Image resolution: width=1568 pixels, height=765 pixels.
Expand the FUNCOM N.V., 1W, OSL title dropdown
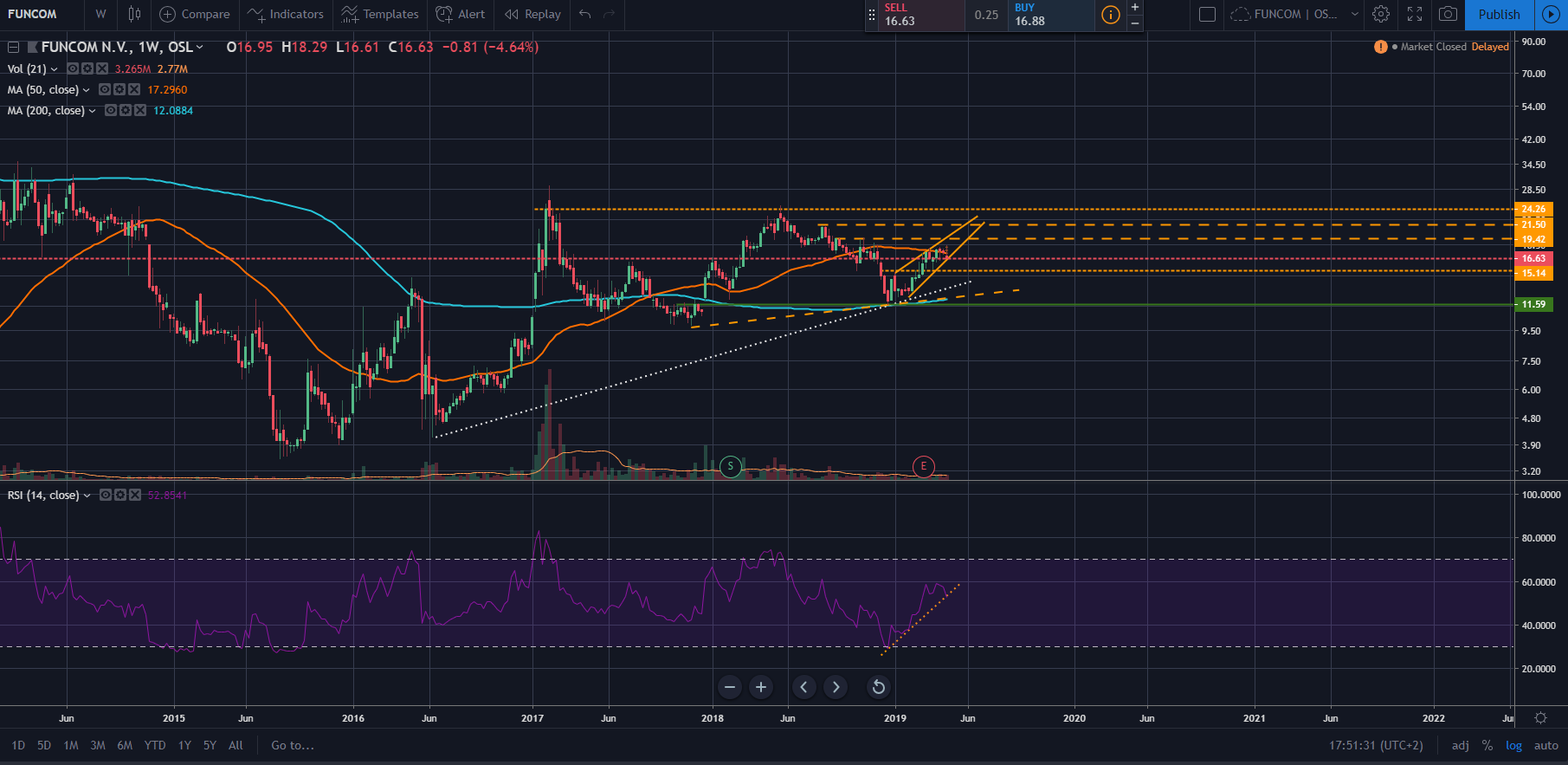200,48
